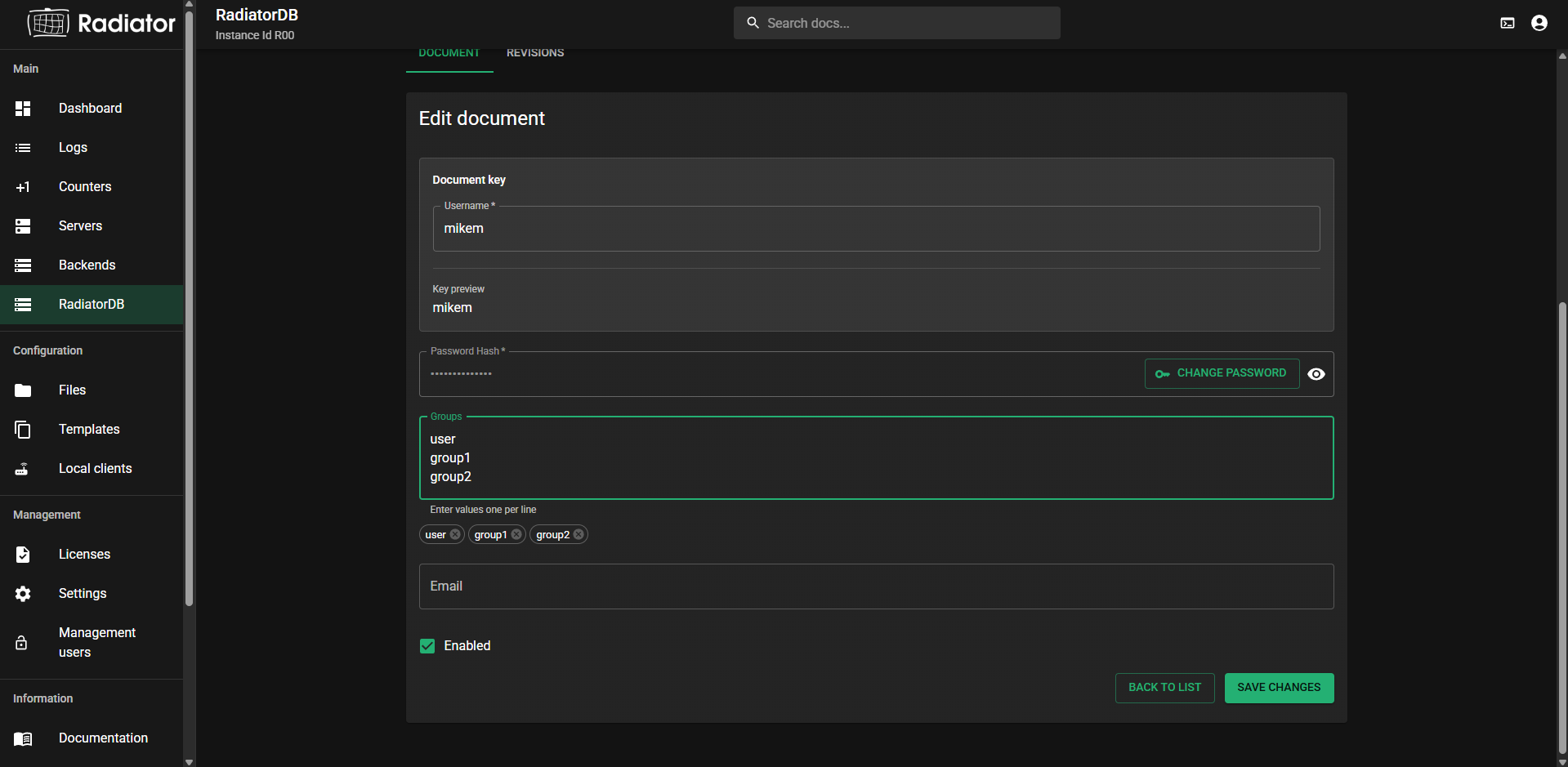Click the Radiator logo icon
The image size is (1568, 767).
point(48,23)
